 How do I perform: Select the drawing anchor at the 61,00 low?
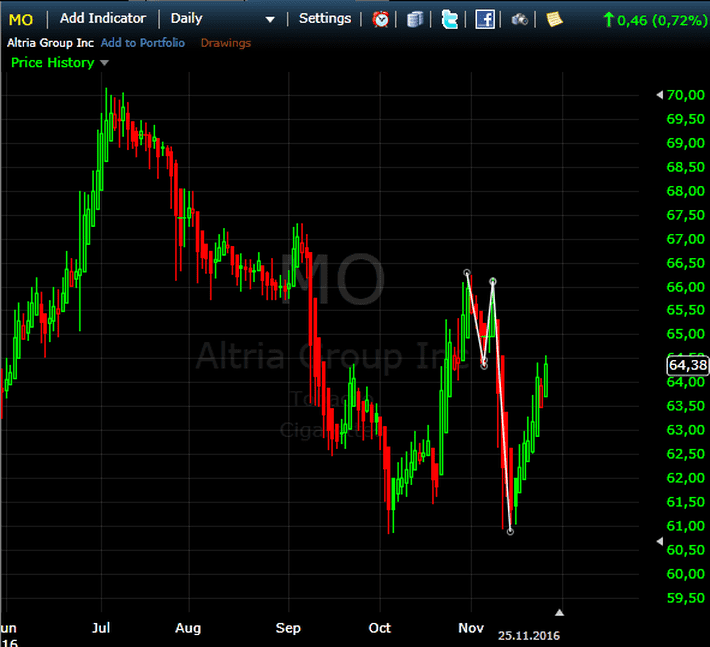click(x=510, y=532)
